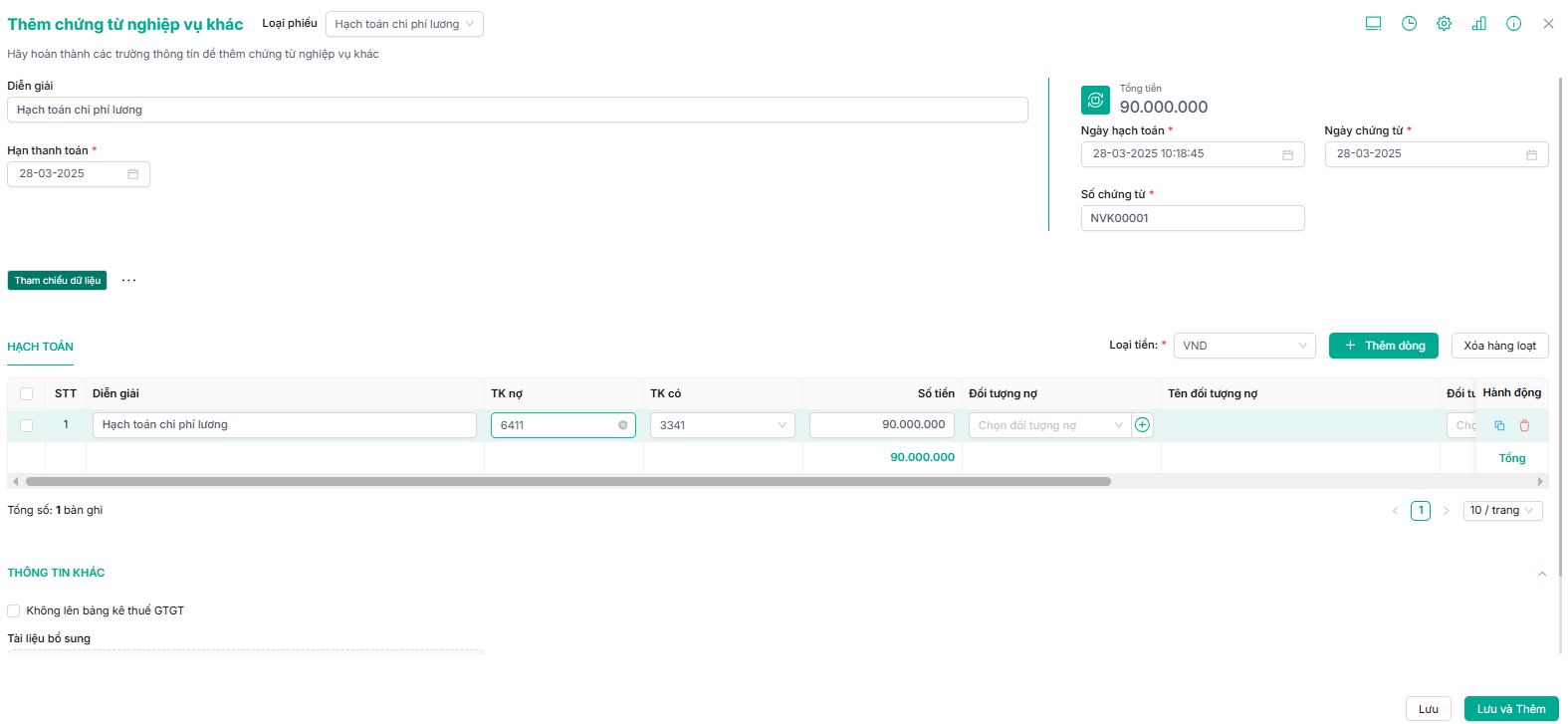The width and height of the screenshot is (1568, 724).
Task: Click the monitor display icon in header
Action: [1373, 24]
